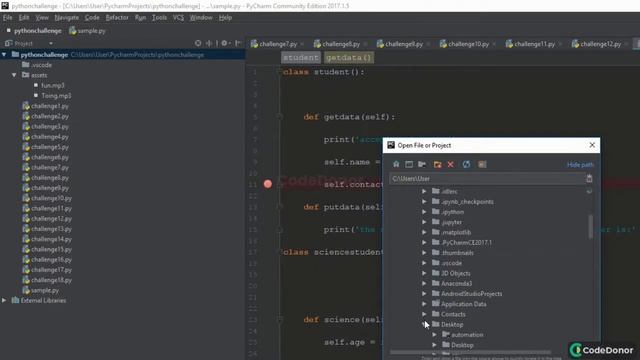Collapse the Desktop folder in dialog
Viewport: 640px width, 360px height.
[x=424, y=324]
